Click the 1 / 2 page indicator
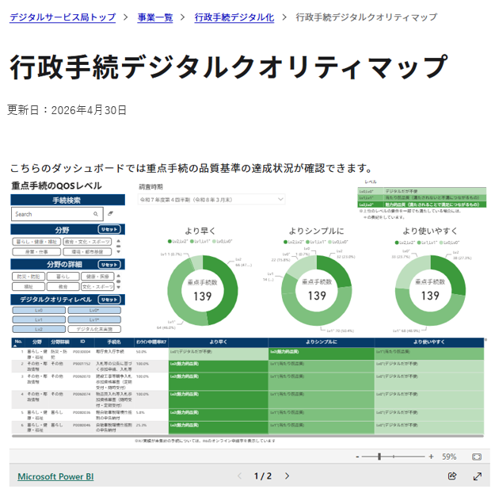Image resolution: width=495 pixels, height=489 pixels. tap(263, 476)
